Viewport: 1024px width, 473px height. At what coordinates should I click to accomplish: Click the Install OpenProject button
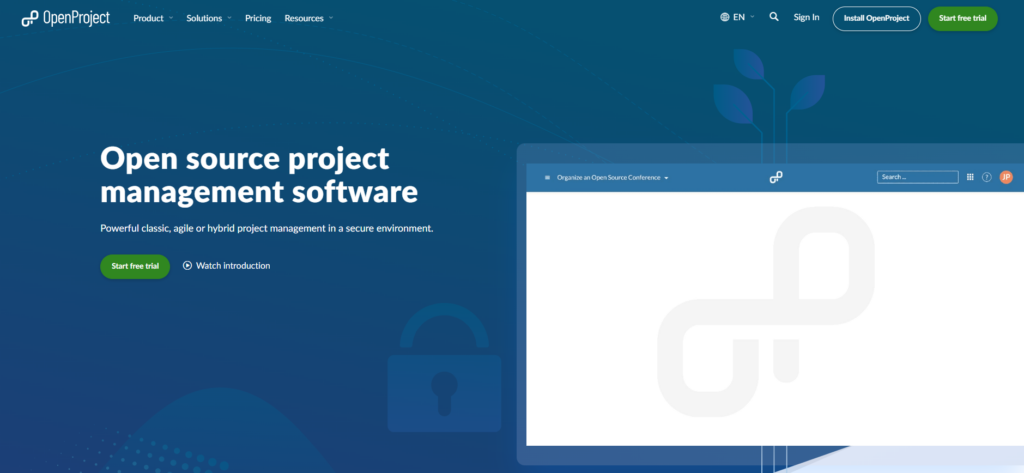pos(876,18)
